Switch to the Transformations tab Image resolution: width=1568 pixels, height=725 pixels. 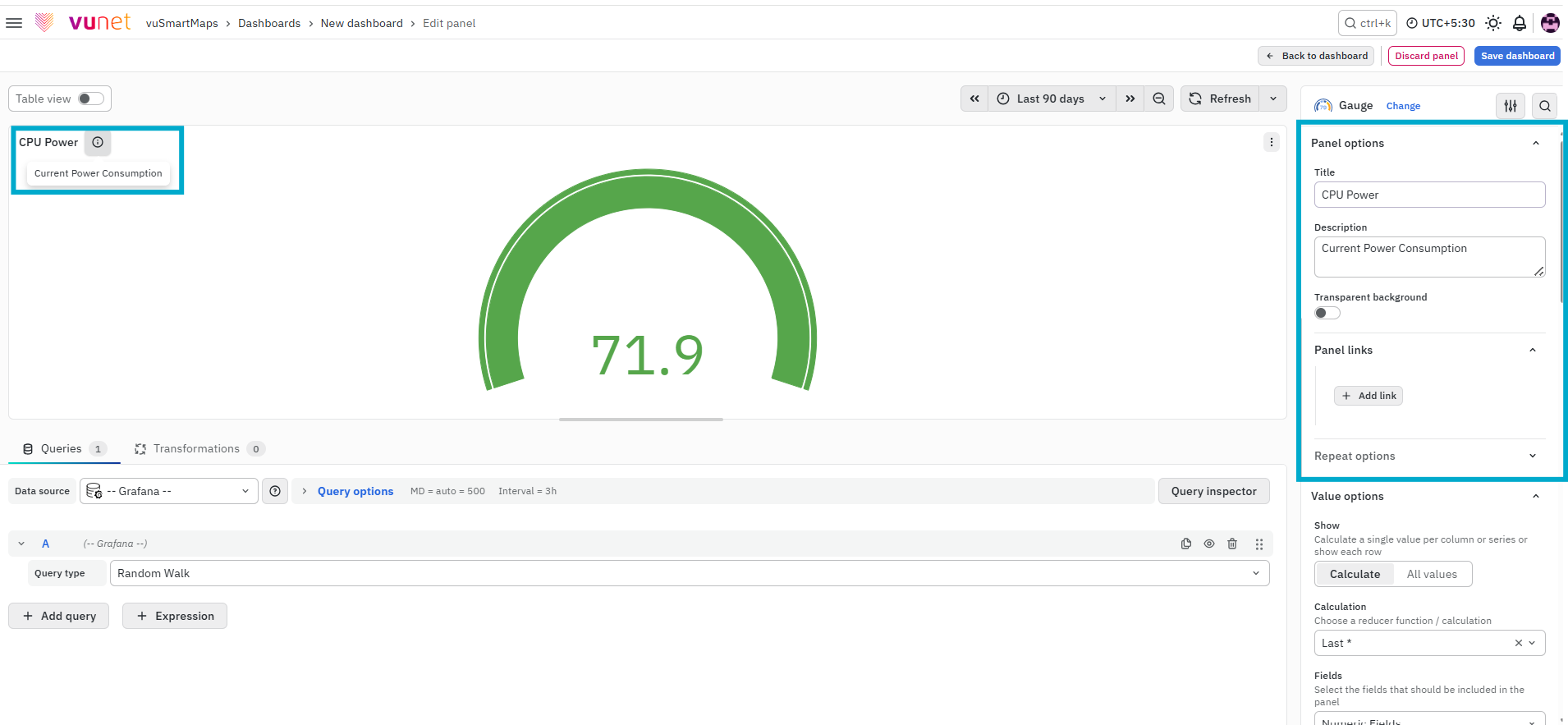pos(199,449)
